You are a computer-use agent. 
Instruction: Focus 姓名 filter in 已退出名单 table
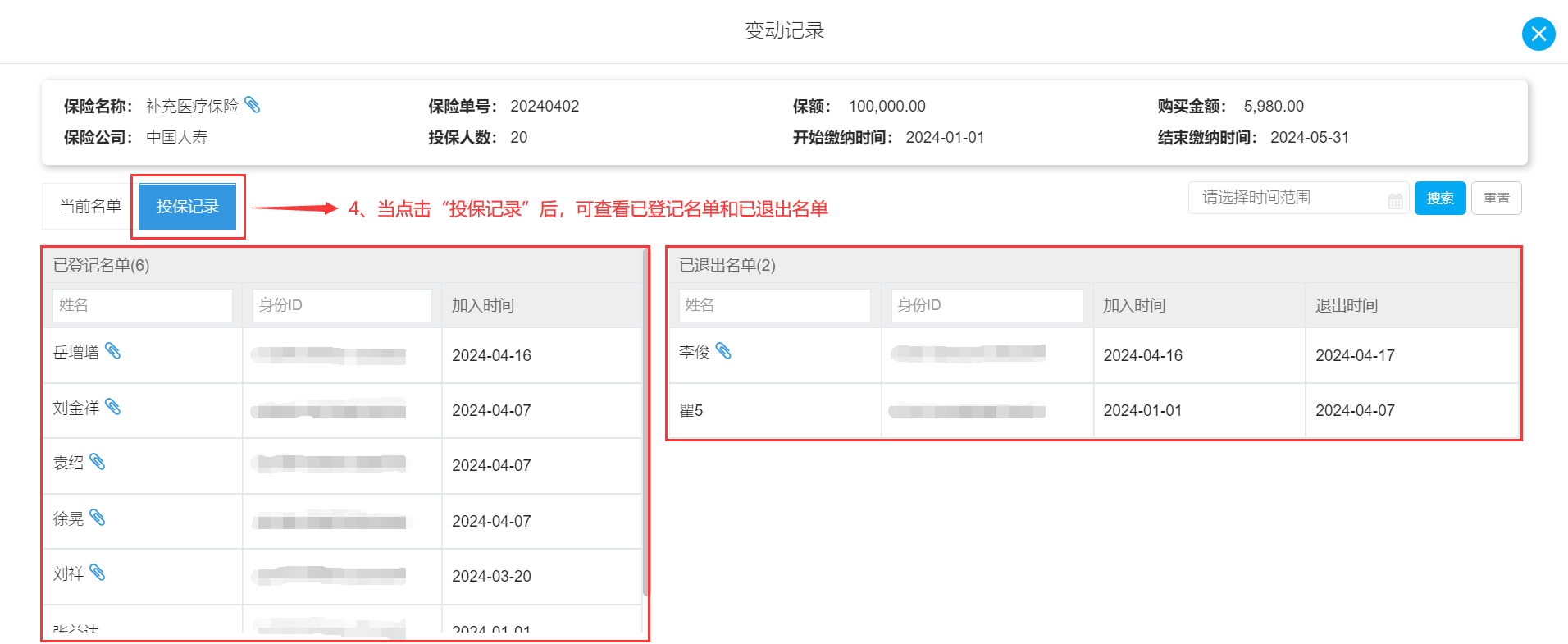(x=775, y=305)
